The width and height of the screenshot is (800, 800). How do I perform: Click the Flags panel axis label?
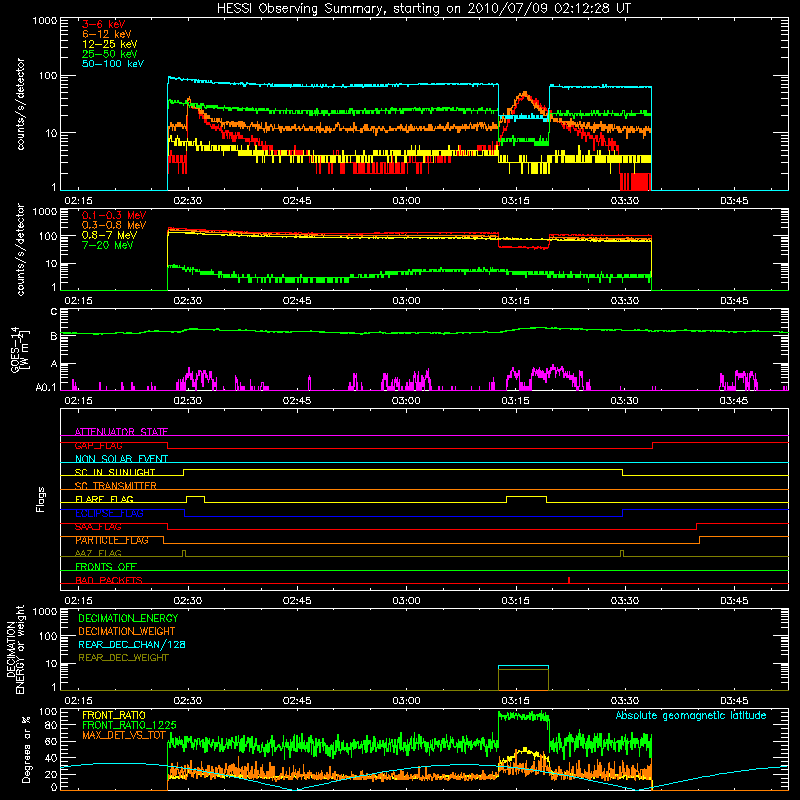[41, 499]
